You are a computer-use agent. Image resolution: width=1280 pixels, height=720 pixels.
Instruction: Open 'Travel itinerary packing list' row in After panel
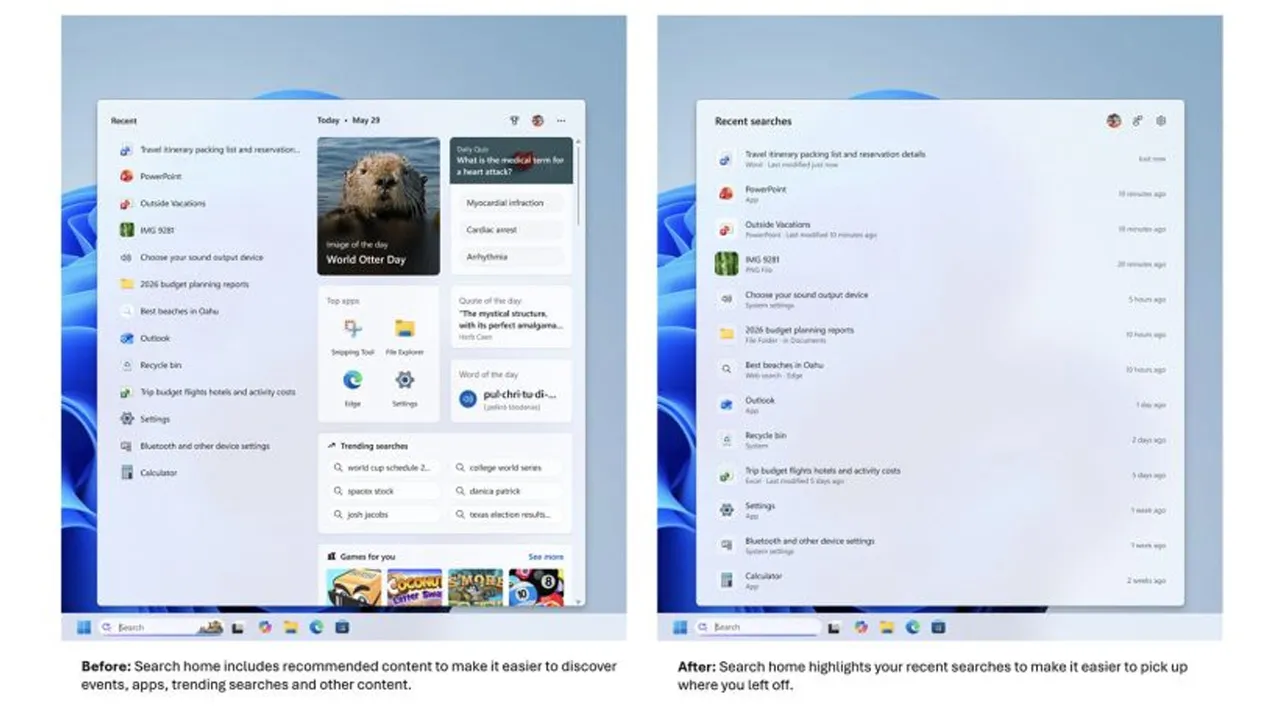[940, 159]
